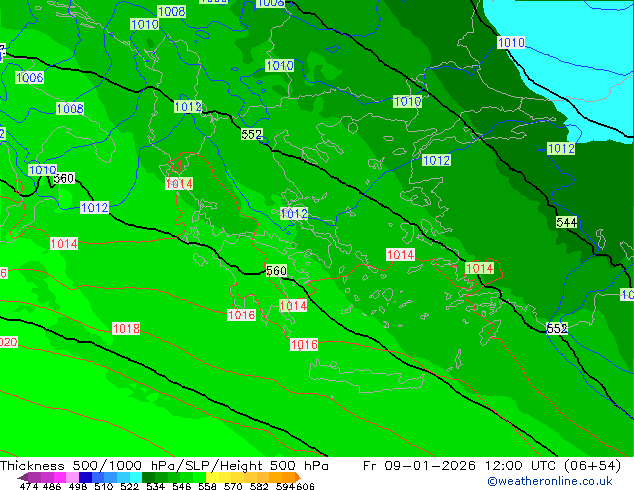Image resolution: width=634 pixels, height=490 pixels.
Task: Click the 510 legend value
Action: click(104, 486)
